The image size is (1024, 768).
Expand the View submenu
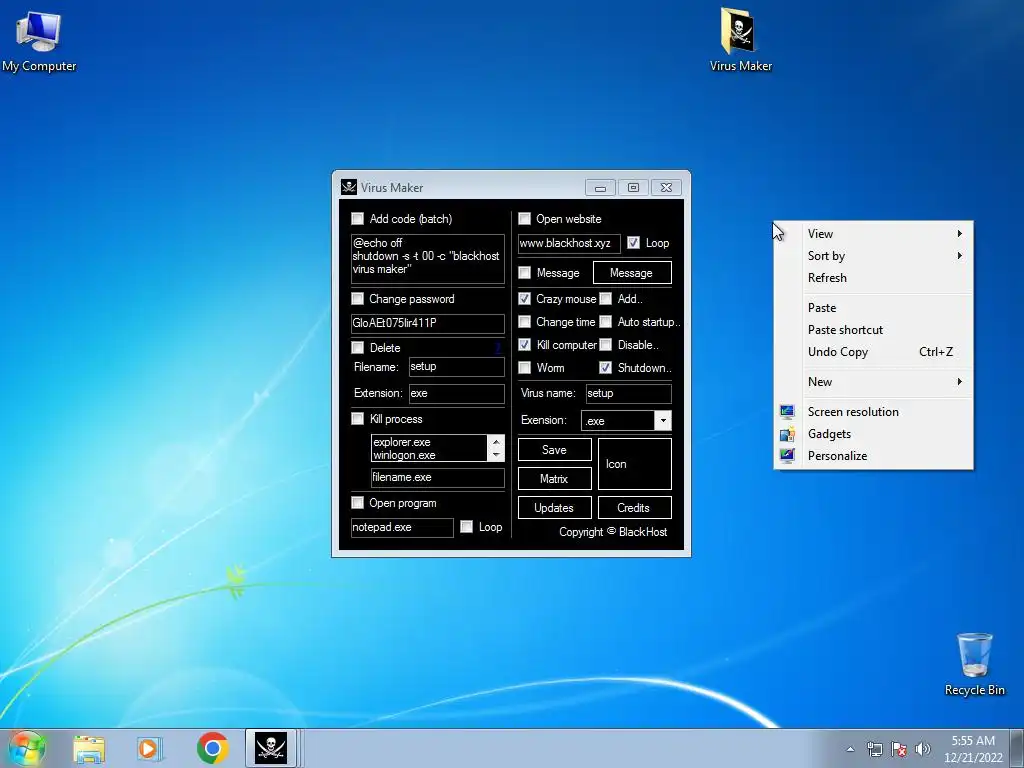pyautogui.click(x=874, y=234)
